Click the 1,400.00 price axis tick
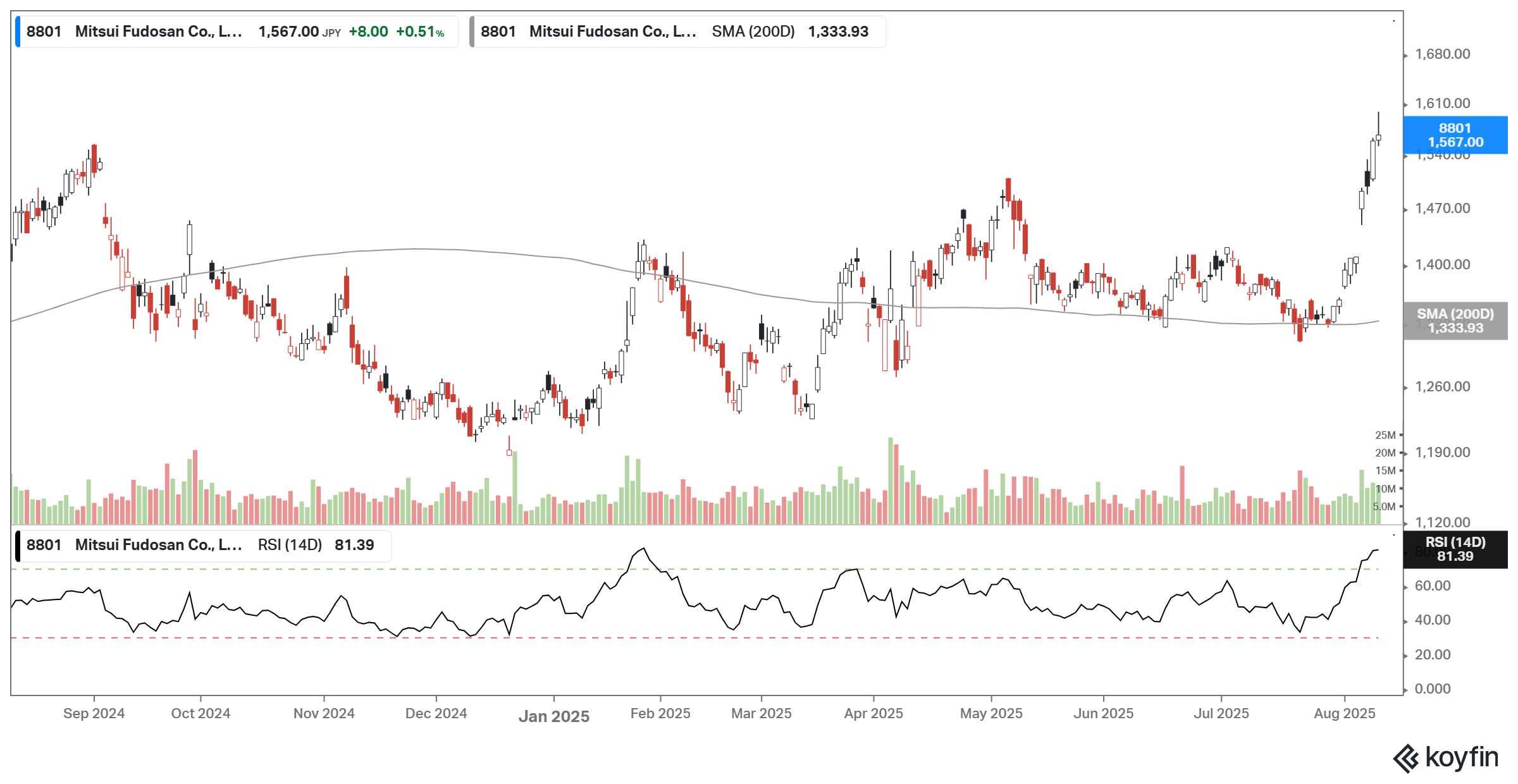The image size is (1518, 784). [x=1442, y=265]
